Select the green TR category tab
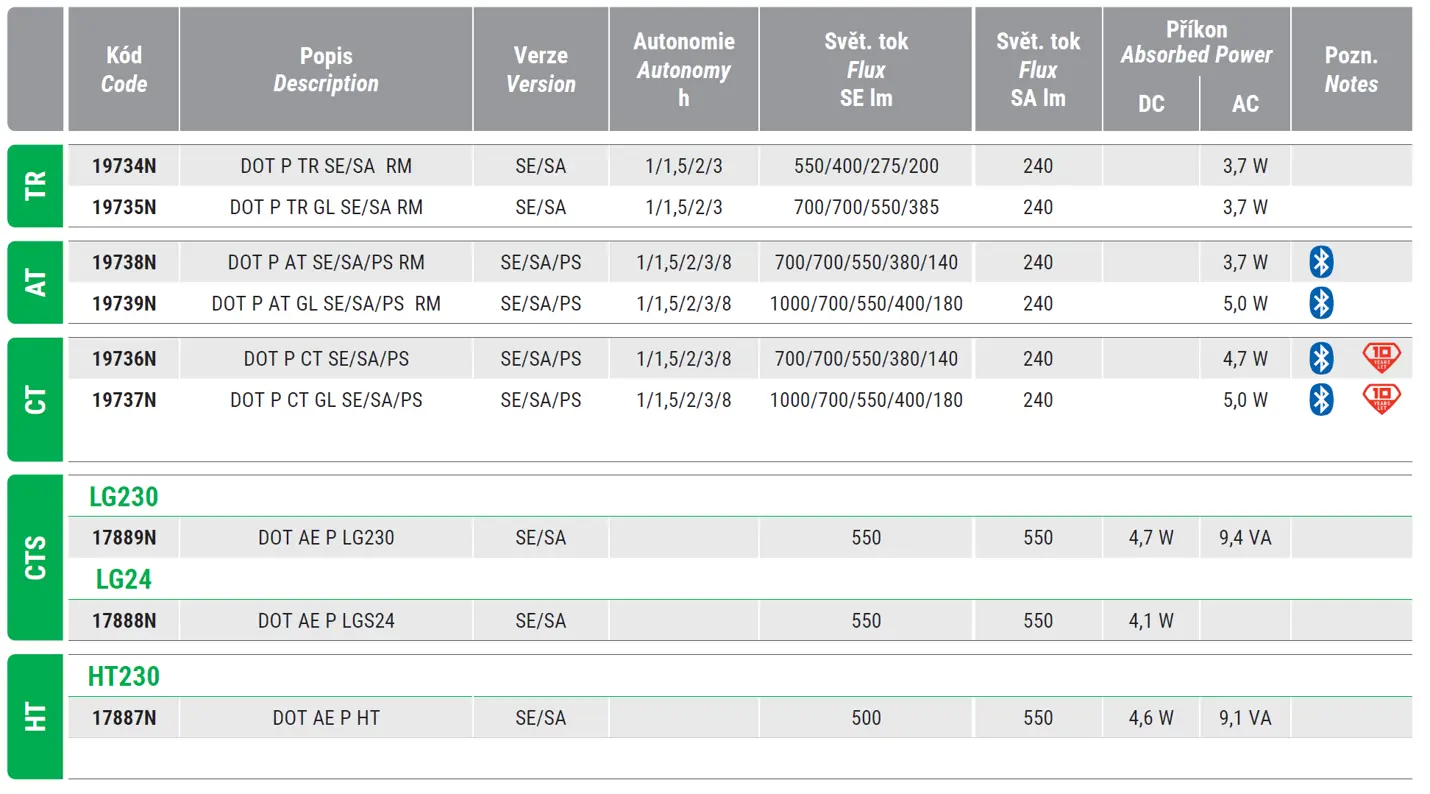Viewport: 1430px width, 794px height. [x=35, y=186]
